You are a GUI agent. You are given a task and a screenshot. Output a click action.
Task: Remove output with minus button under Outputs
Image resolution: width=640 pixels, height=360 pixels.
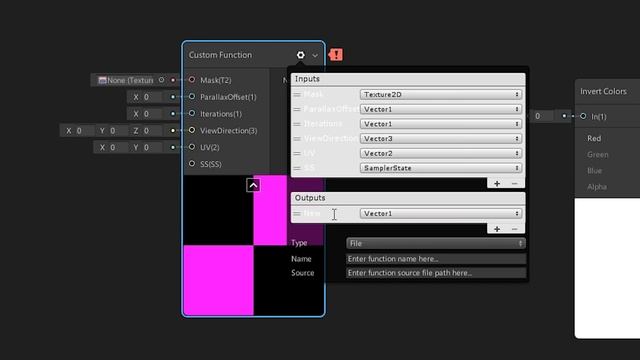click(x=514, y=229)
